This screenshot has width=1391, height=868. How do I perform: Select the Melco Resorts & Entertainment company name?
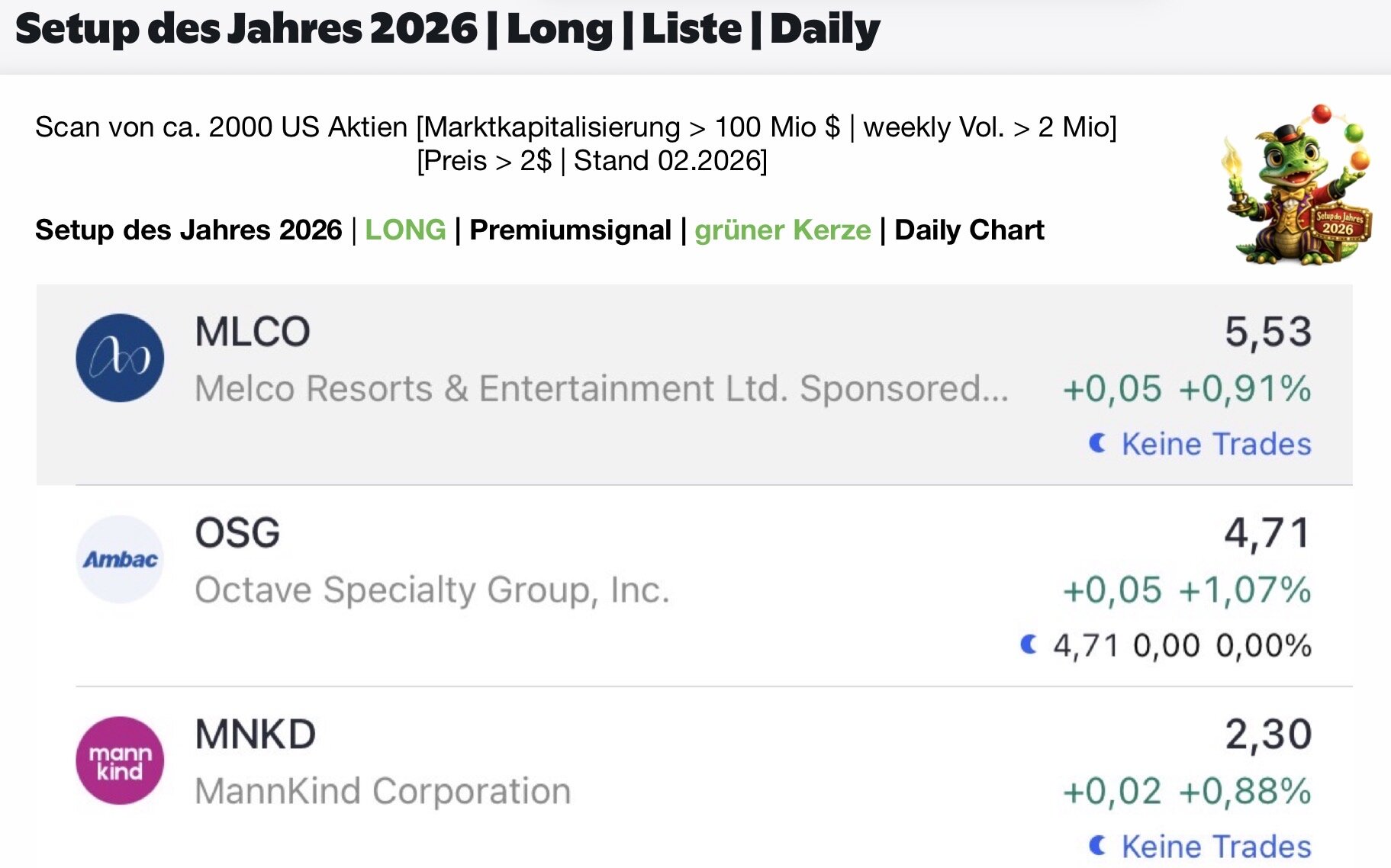click(601, 388)
